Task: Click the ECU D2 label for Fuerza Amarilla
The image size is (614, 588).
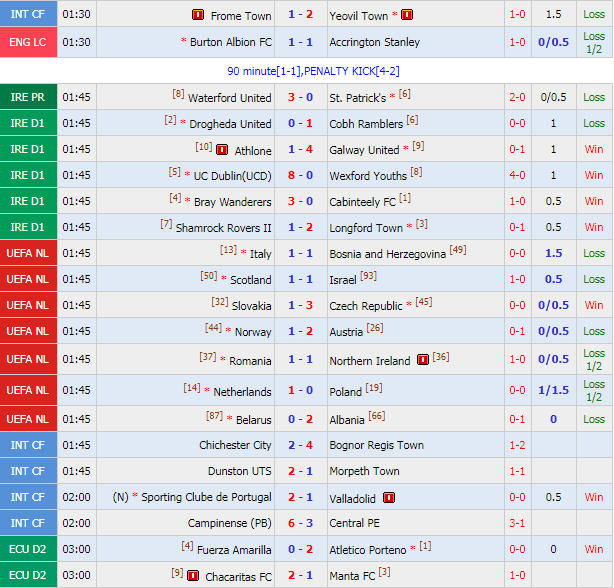Action: pyautogui.click(x=28, y=549)
